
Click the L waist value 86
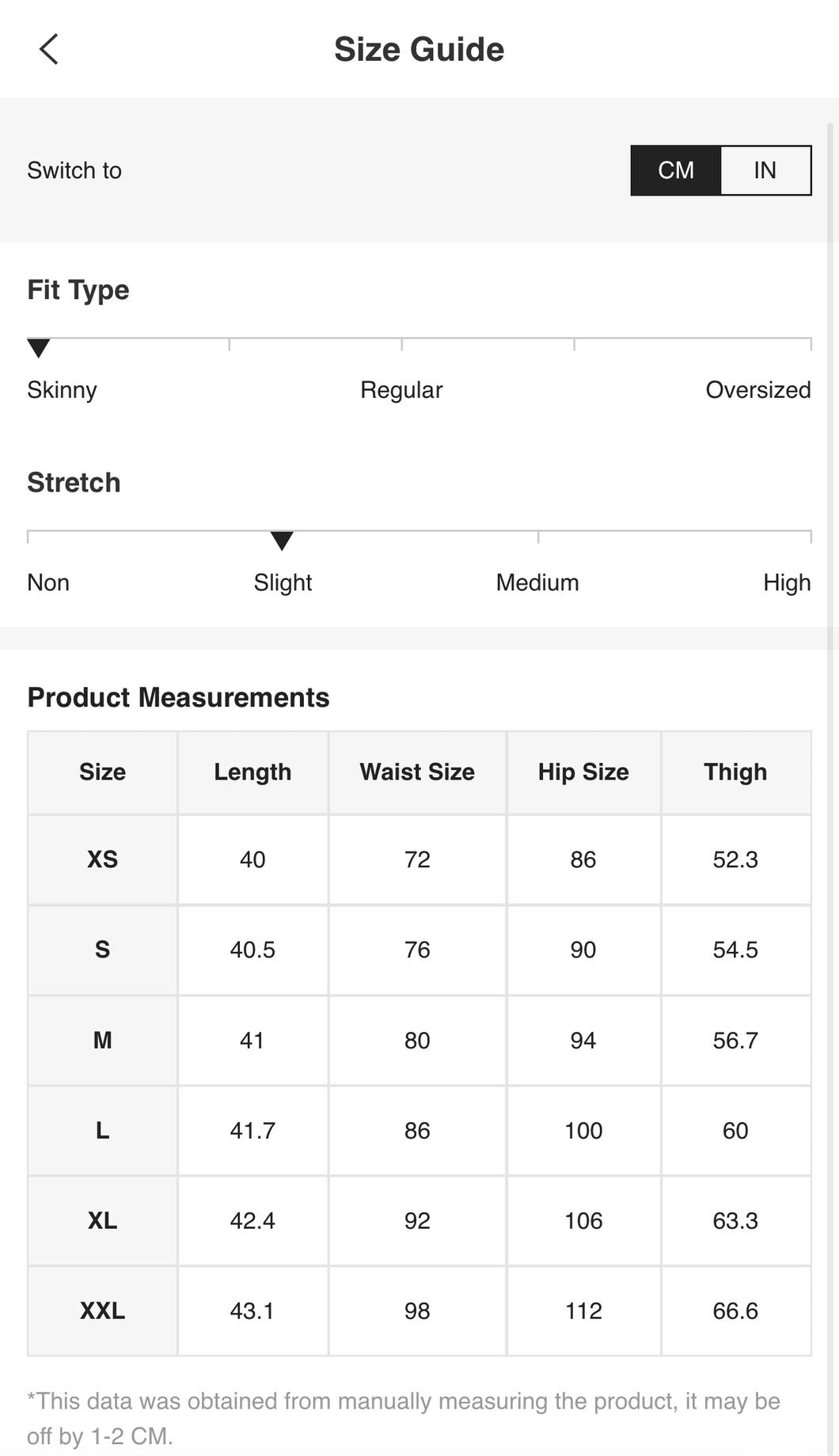tap(417, 1131)
